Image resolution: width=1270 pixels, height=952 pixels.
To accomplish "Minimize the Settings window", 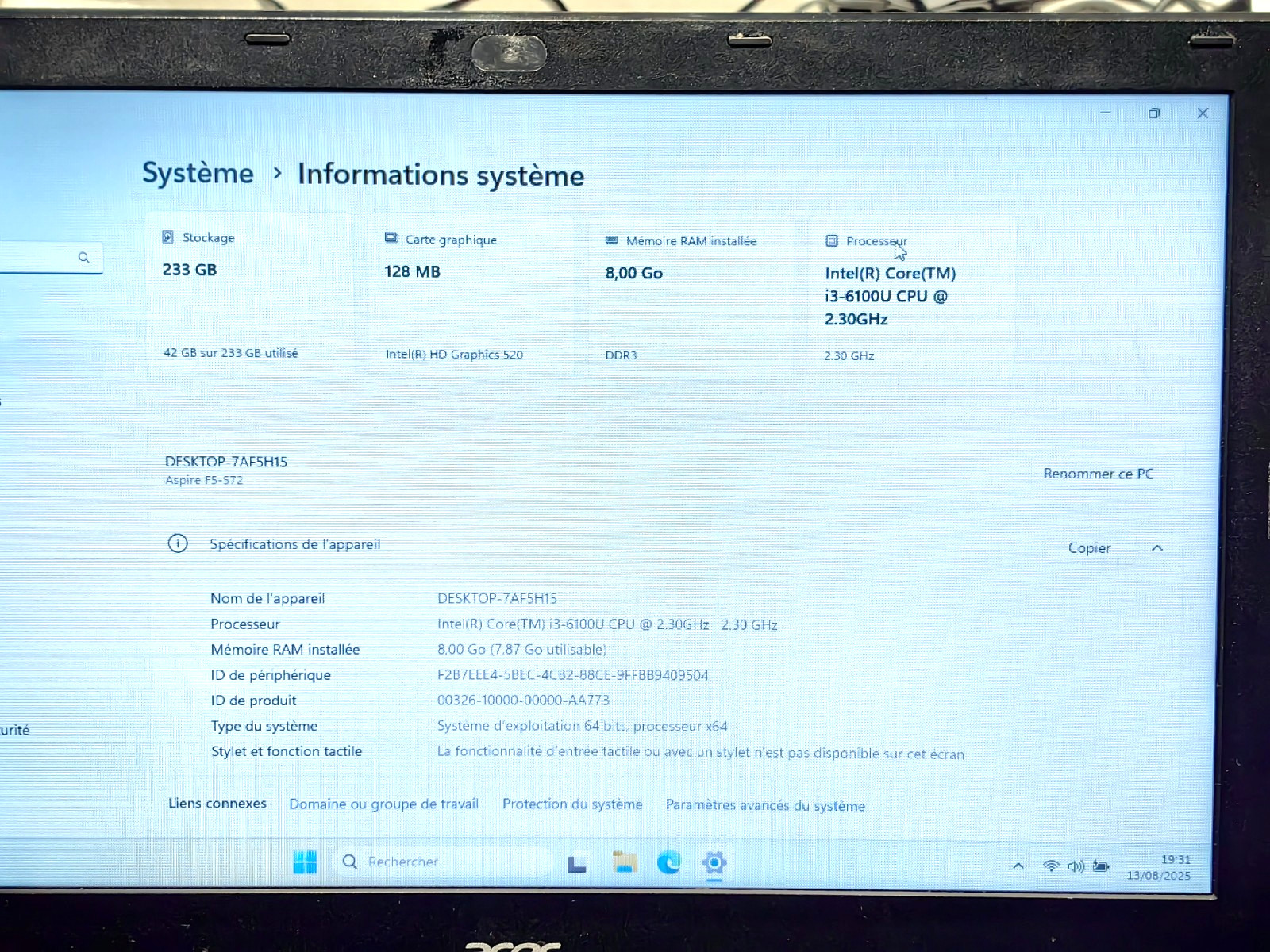I will click(x=1106, y=113).
